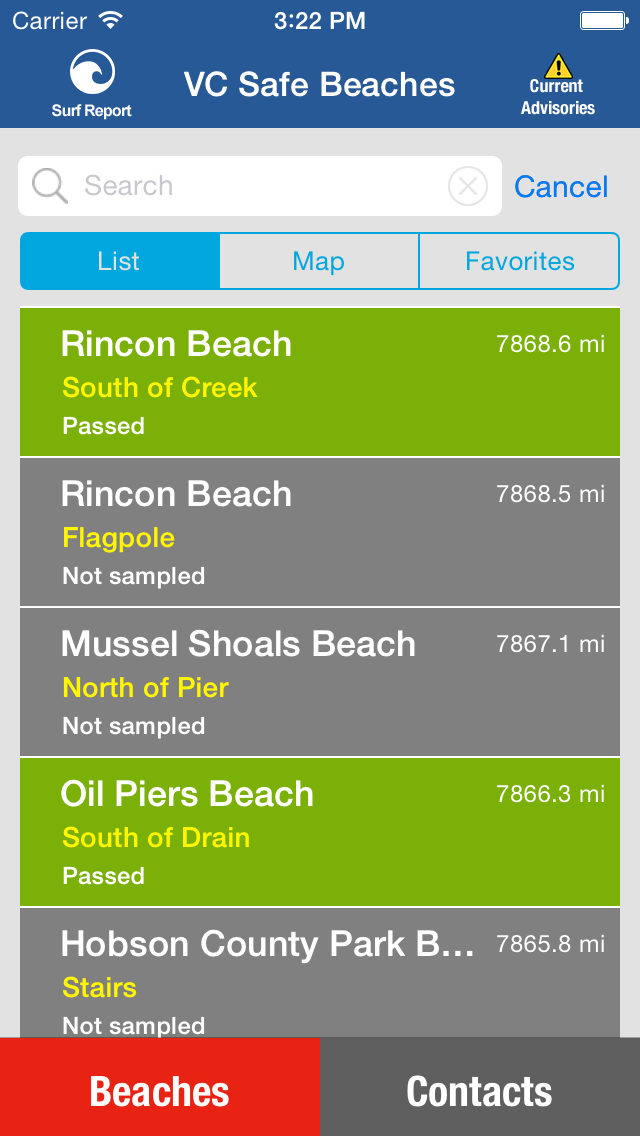Select the Beaches bottom tab
The width and height of the screenshot is (640, 1136).
pos(160,1090)
